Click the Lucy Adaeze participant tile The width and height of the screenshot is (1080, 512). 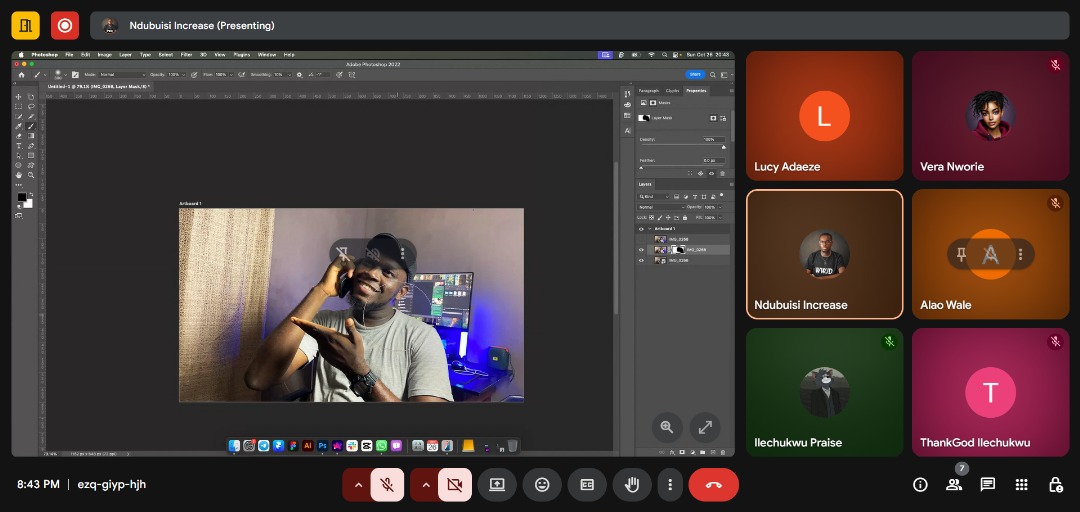(x=824, y=116)
